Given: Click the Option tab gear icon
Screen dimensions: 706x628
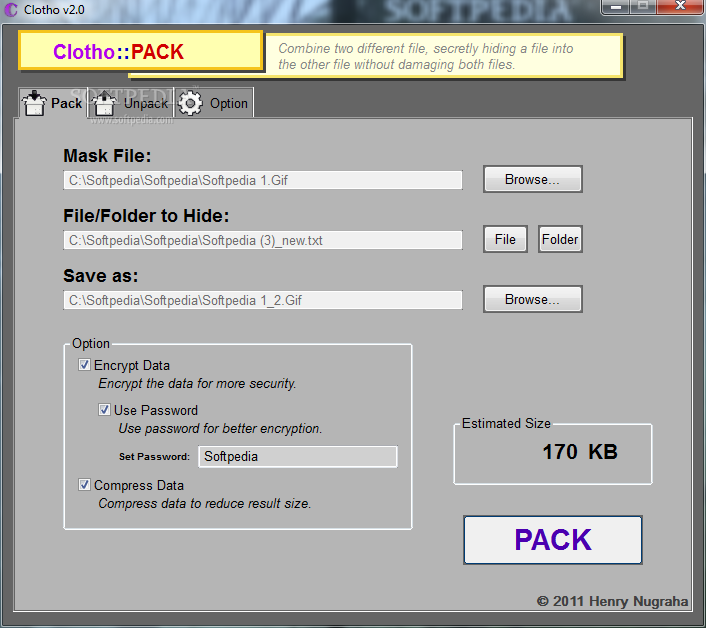Looking at the screenshot, I should 190,103.
